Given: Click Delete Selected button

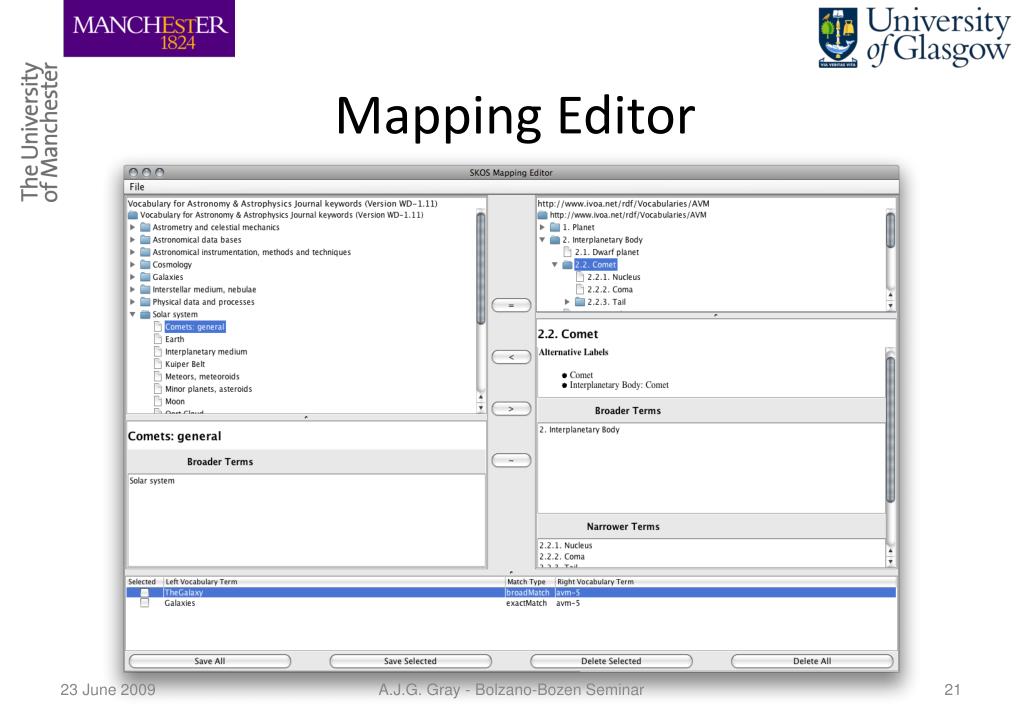Looking at the screenshot, I should coord(611,661).
